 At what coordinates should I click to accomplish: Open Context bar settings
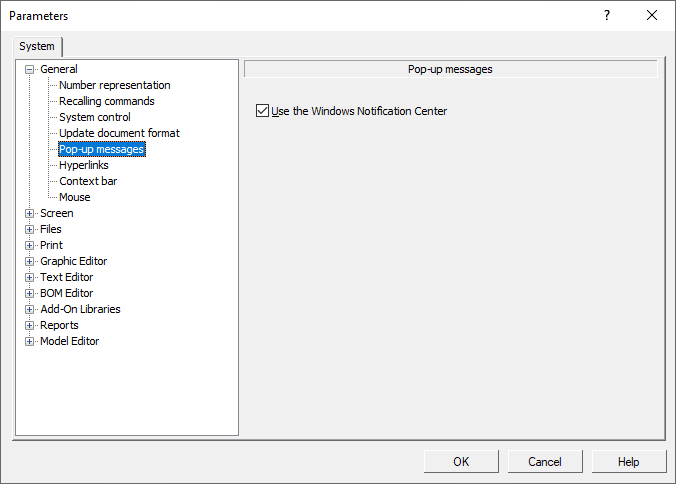88,181
